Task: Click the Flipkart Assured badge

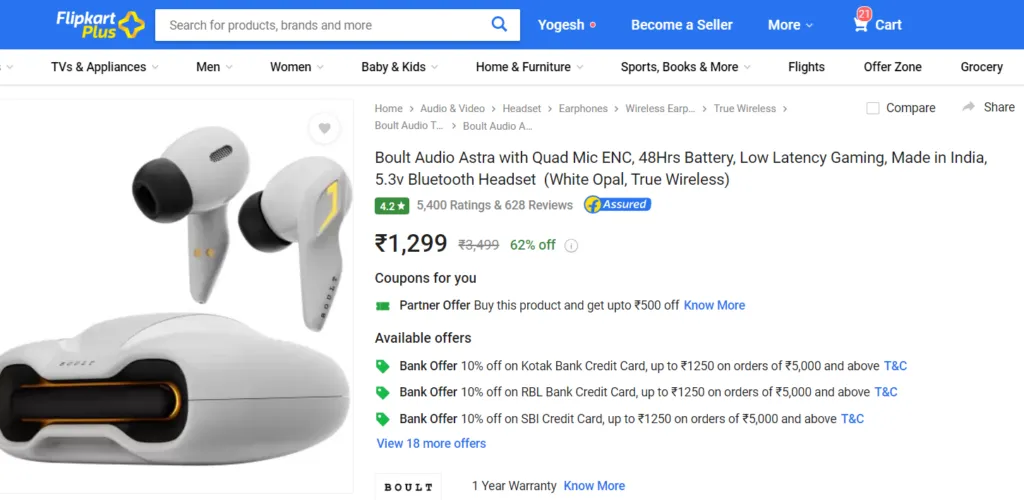Action: [x=617, y=204]
